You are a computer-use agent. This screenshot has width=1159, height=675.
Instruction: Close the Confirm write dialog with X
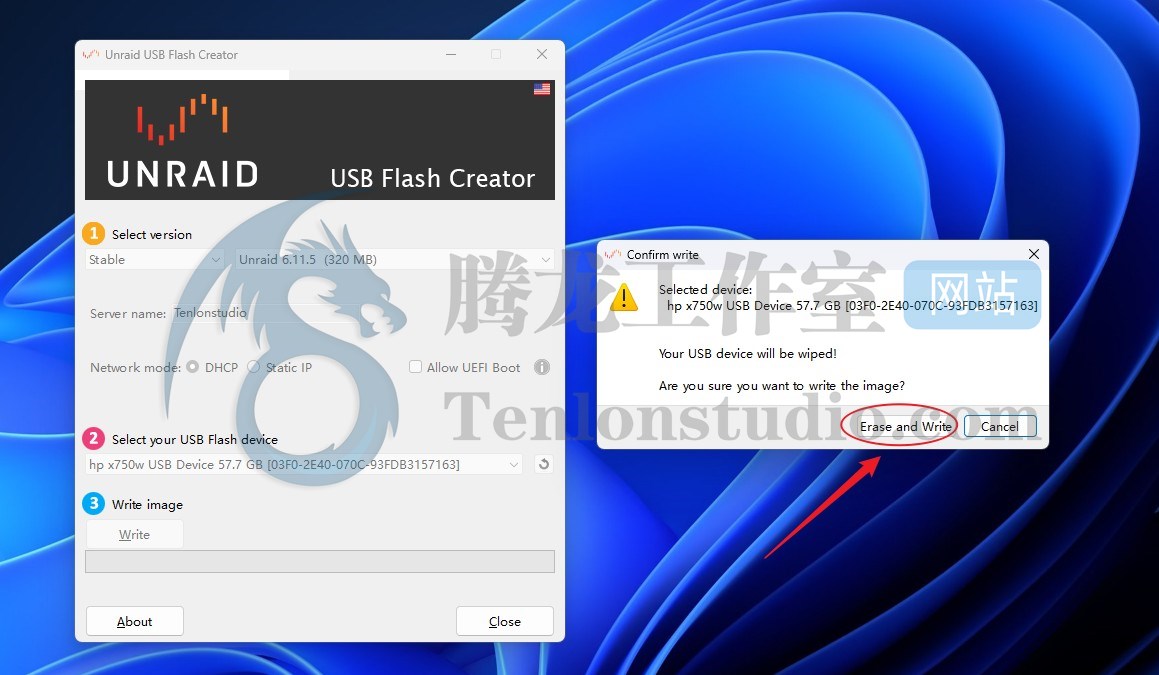point(1033,254)
